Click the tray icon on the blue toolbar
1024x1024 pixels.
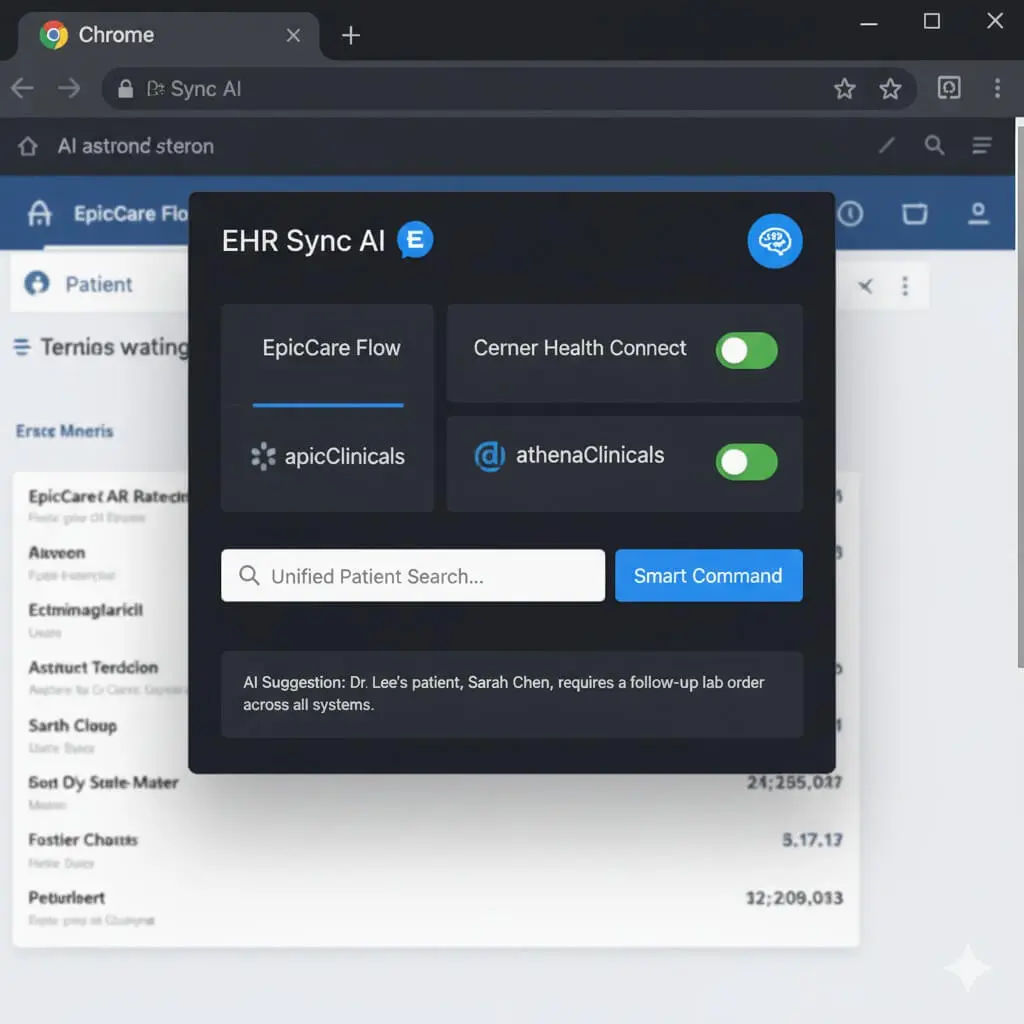tap(914, 213)
